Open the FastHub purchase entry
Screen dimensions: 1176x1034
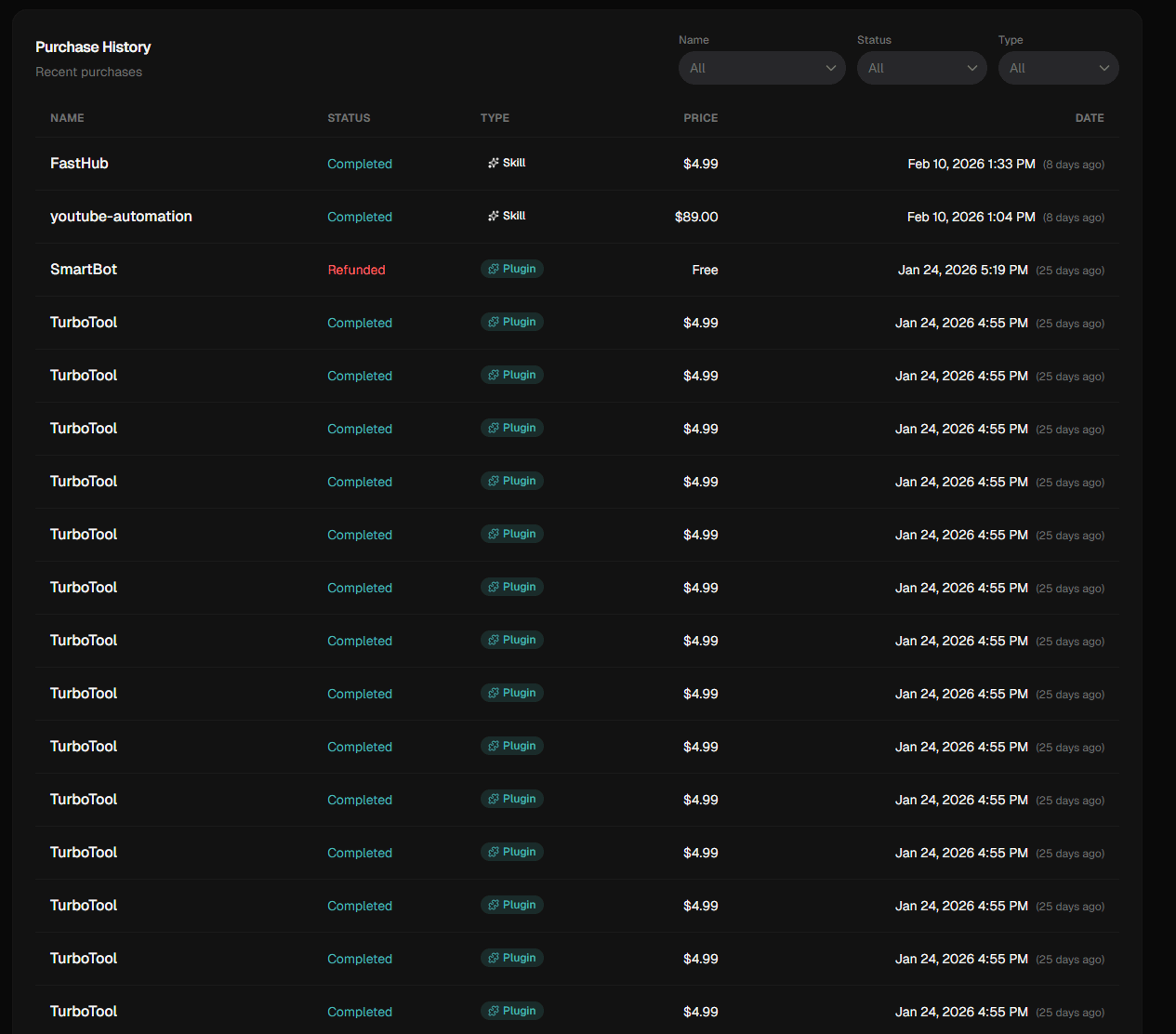[79, 163]
